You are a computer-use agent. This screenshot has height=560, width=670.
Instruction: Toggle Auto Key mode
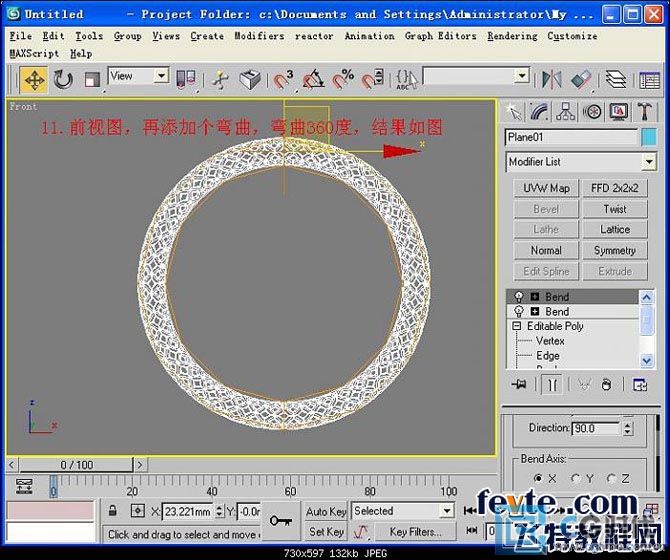click(x=326, y=511)
